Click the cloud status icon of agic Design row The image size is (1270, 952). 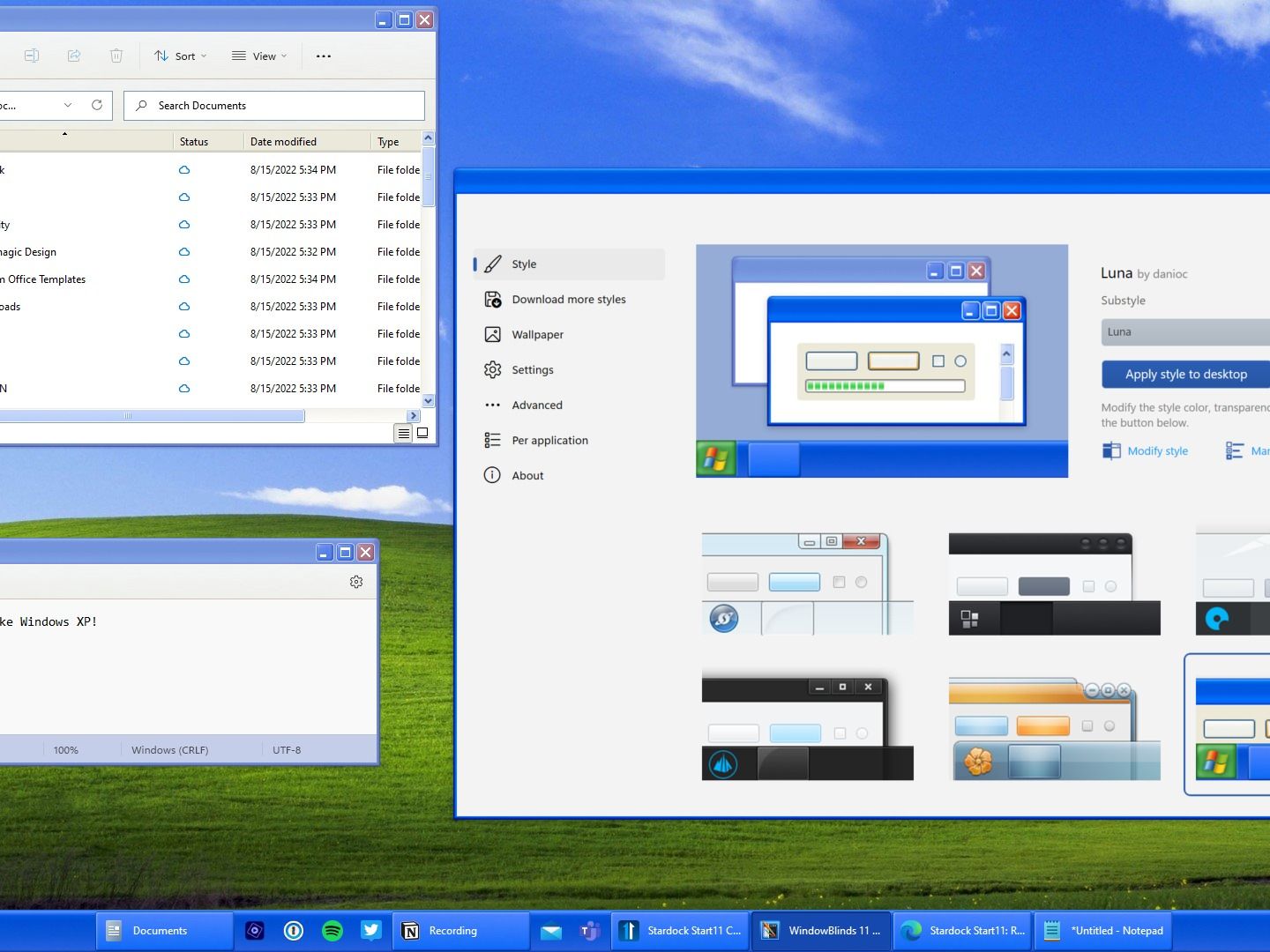coord(184,252)
